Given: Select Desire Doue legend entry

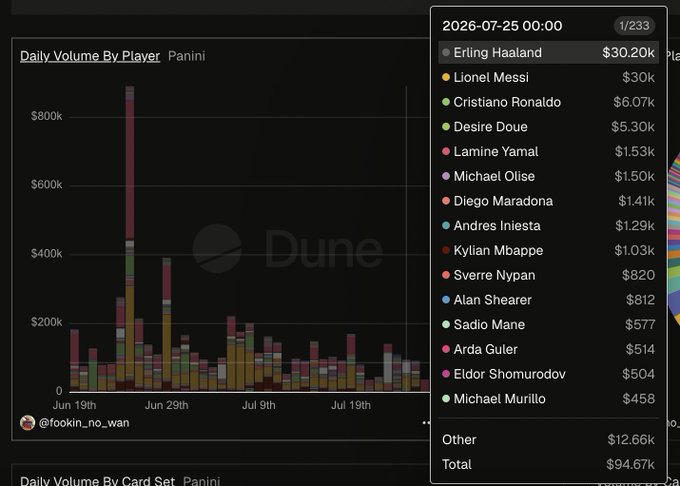Looking at the screenshot, I should pos(549,127).
